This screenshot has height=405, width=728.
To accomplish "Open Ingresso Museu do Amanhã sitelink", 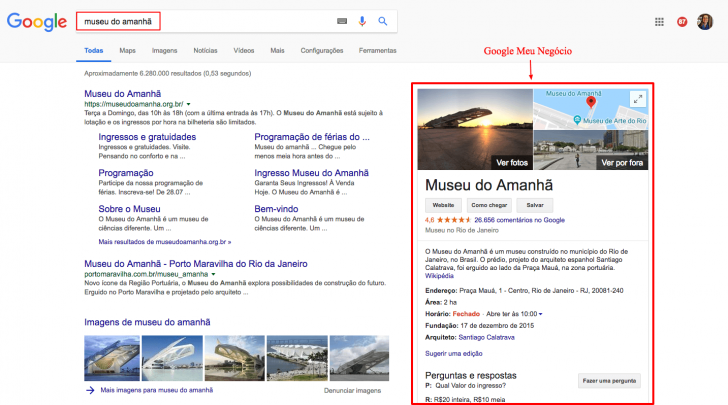I will point(312,173).
